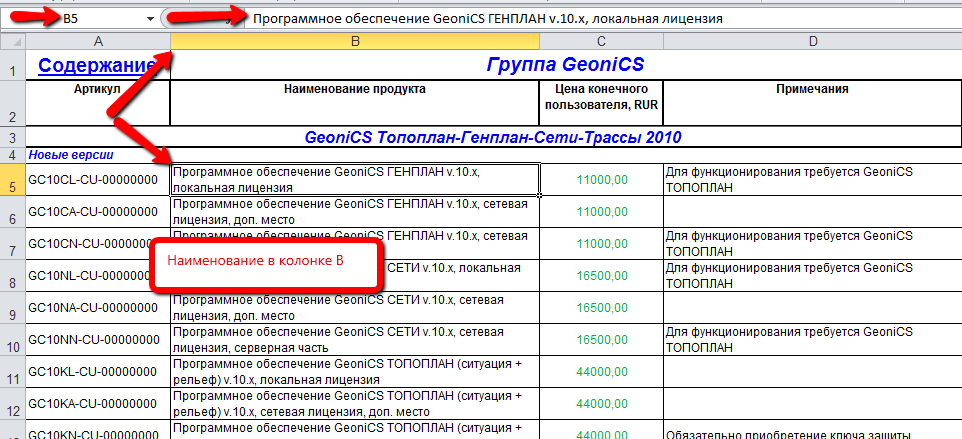Select ГЕНПЛАН локальная лицензия product cell

pos(355,179)
